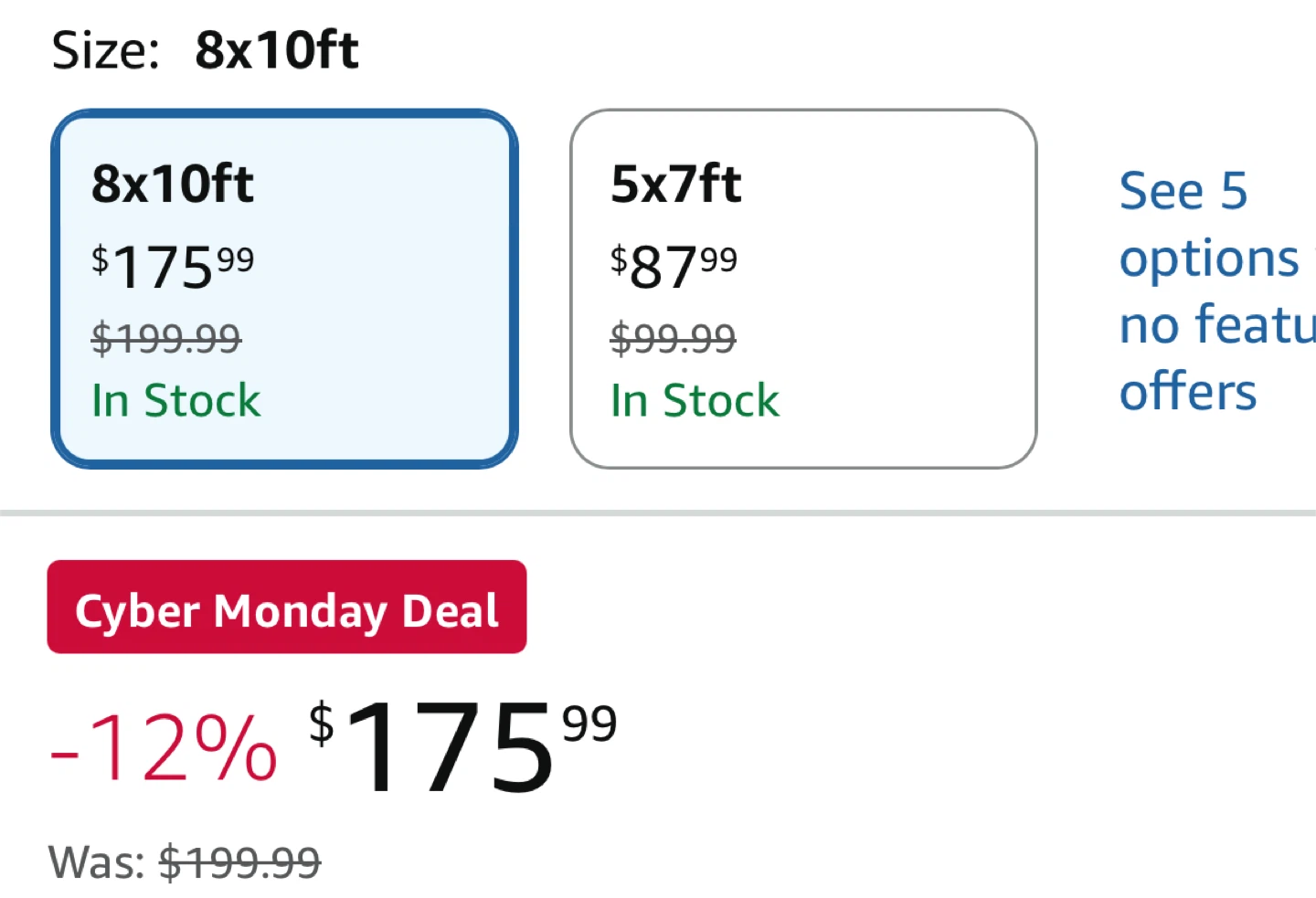Viewport: 1316px width, 898px height.
Task: Click the struck-through $99.99 in the 5x7ft card
Action: [x=673, y=339]
